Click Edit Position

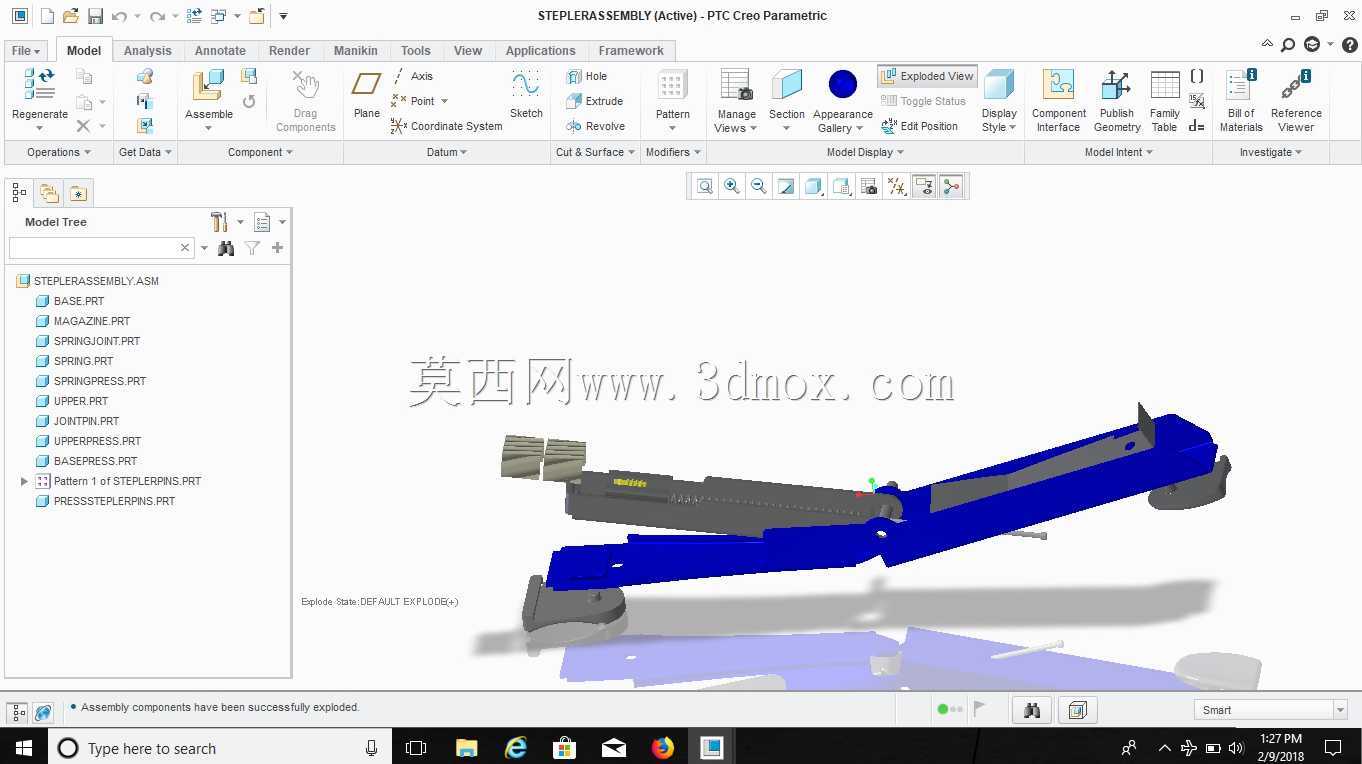pos(920,126)
